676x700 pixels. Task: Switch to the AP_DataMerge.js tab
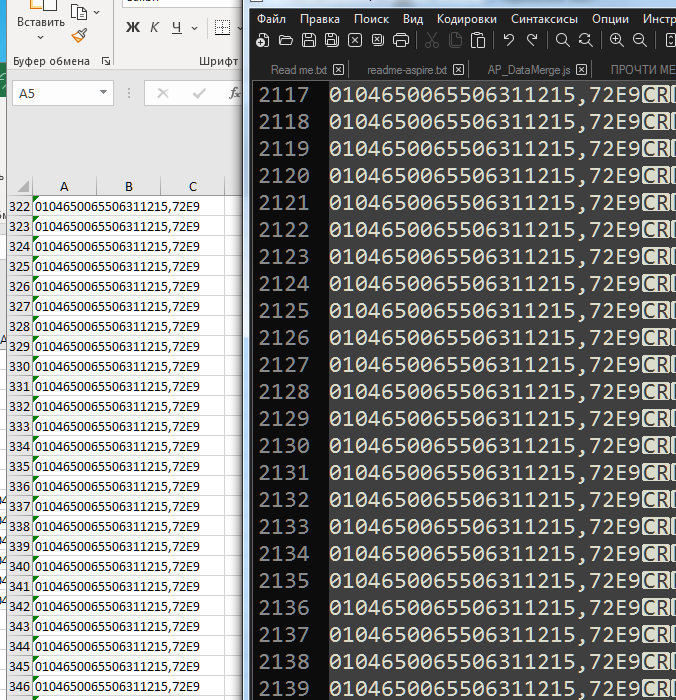(x=529, y=70)
